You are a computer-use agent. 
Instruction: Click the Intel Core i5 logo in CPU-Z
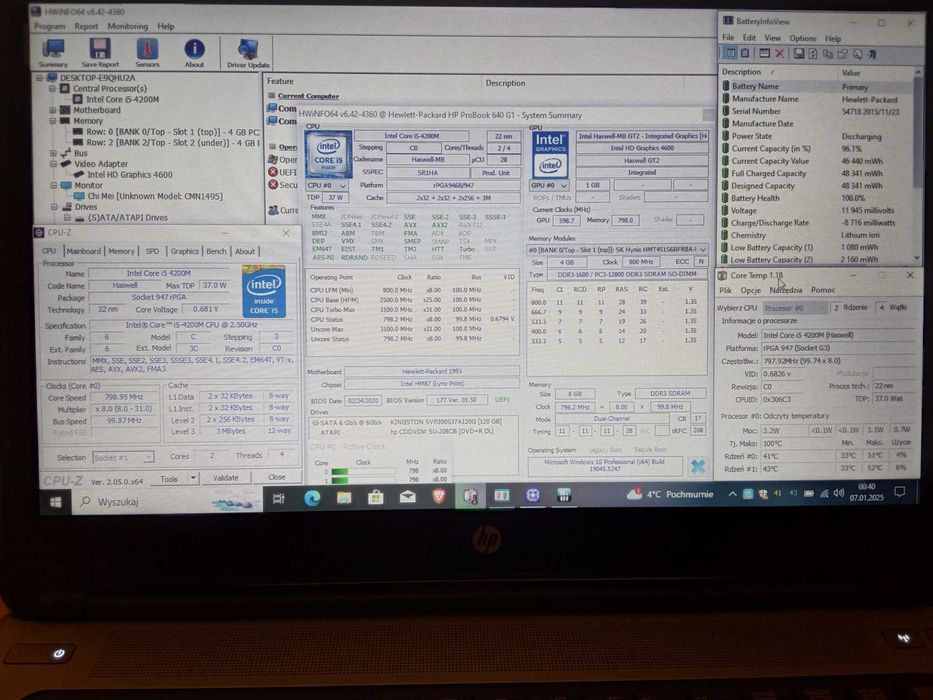pyautogui.click(x=264, y=291)
